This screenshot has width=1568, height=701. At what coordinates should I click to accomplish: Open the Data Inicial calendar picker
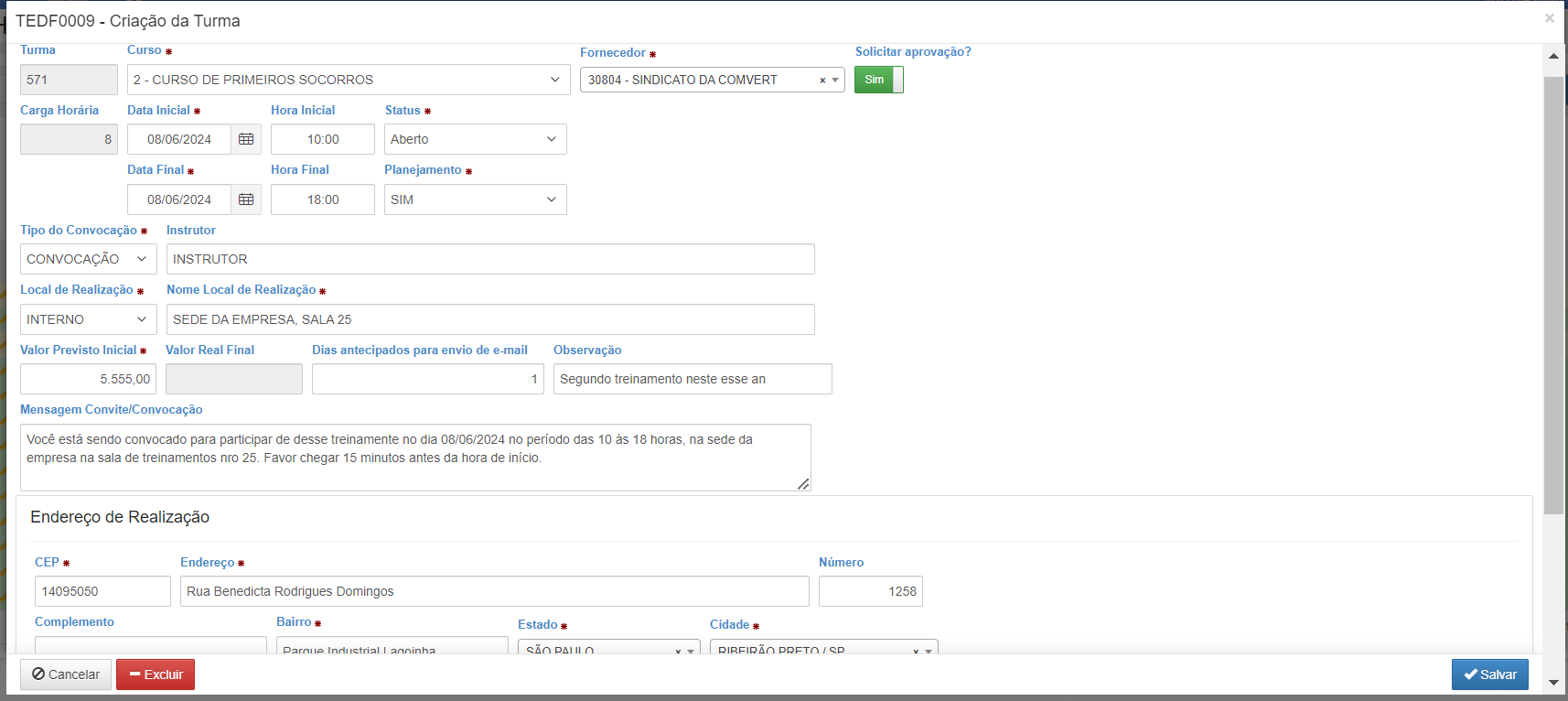pos(246,139)
